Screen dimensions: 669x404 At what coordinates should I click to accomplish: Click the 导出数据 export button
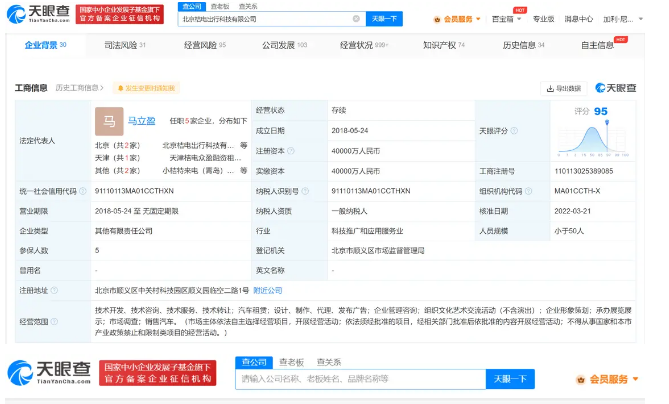coord(564,88)
